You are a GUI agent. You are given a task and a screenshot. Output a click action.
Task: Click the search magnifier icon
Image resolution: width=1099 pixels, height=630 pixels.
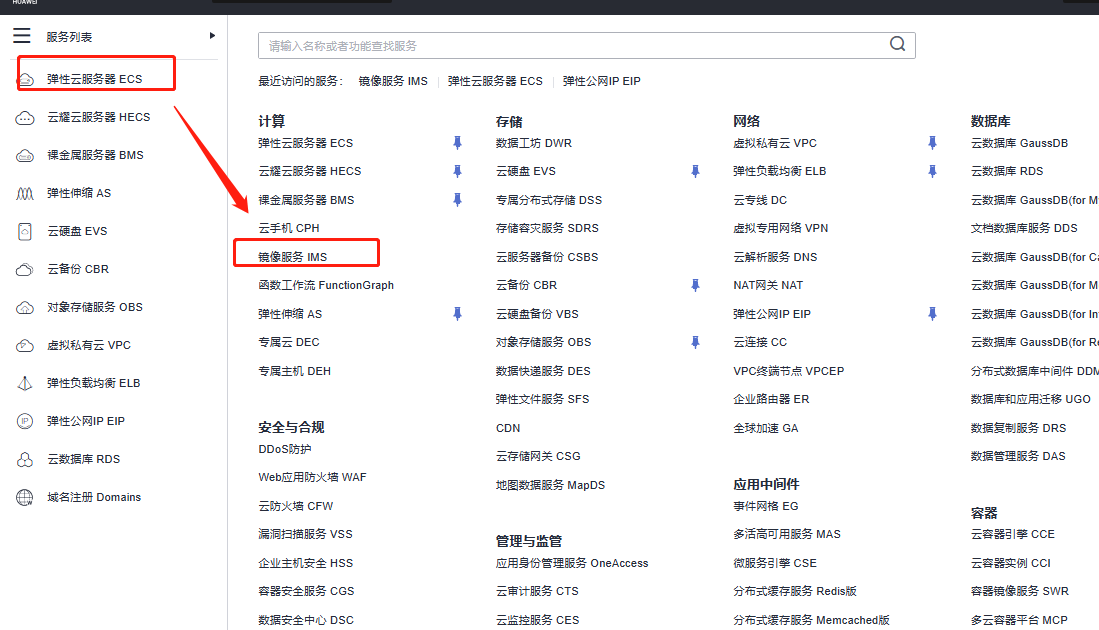[x=897, y=44]
